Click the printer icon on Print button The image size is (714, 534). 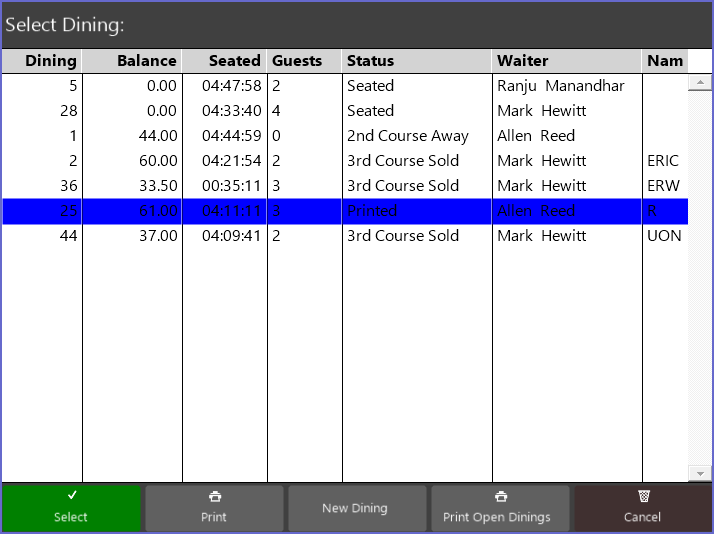pos(214,496)
